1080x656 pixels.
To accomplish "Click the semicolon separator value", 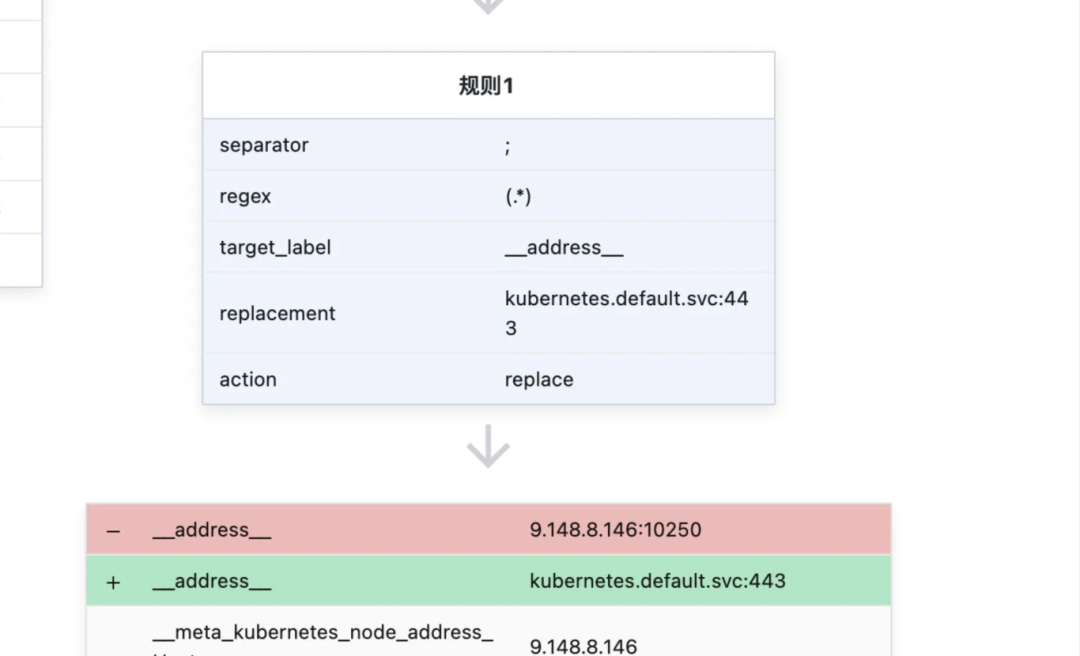I will coord(508,147).
